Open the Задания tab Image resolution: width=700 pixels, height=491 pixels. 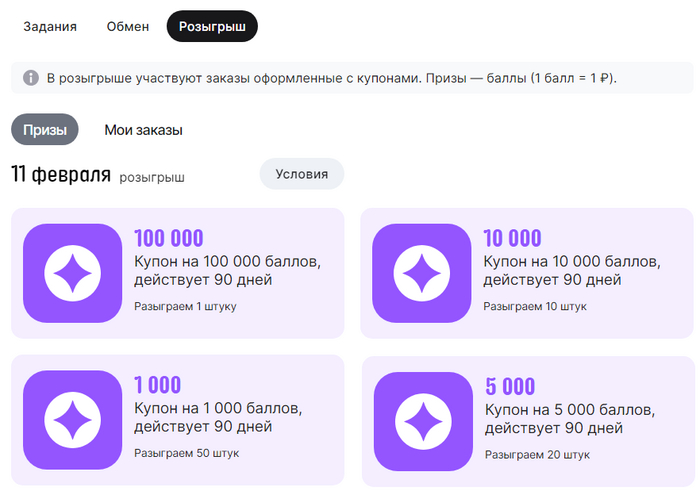[50, 27]
